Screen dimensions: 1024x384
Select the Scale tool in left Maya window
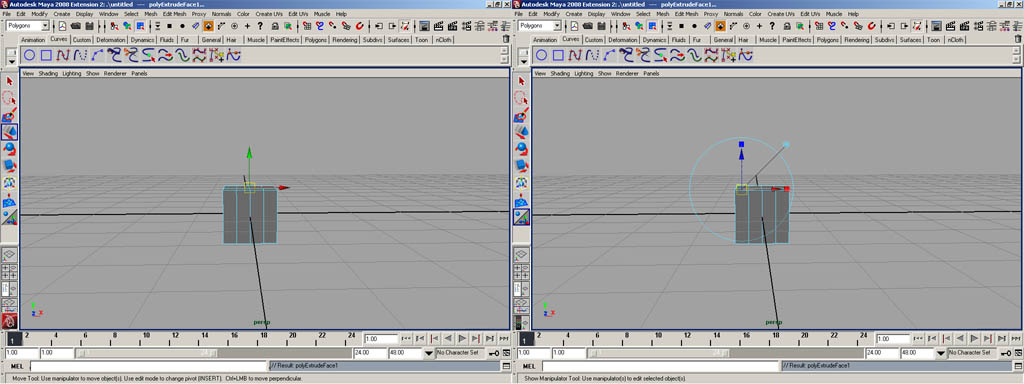(x=9, y=166)
